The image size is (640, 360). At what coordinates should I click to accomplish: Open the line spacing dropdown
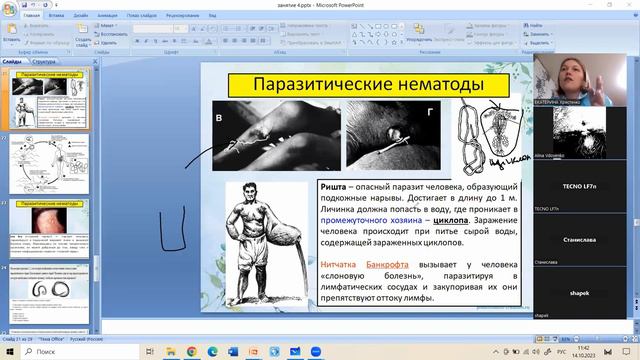click(271, 29)
